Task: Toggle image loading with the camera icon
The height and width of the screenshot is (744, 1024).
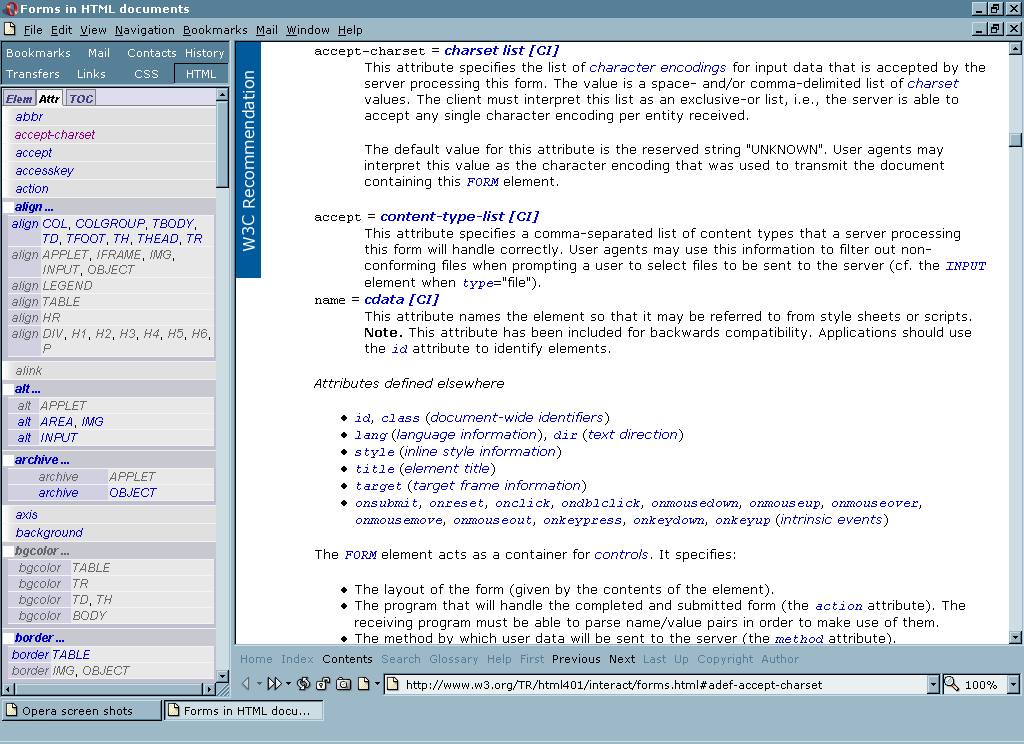Action: click(x=343, y=685)
